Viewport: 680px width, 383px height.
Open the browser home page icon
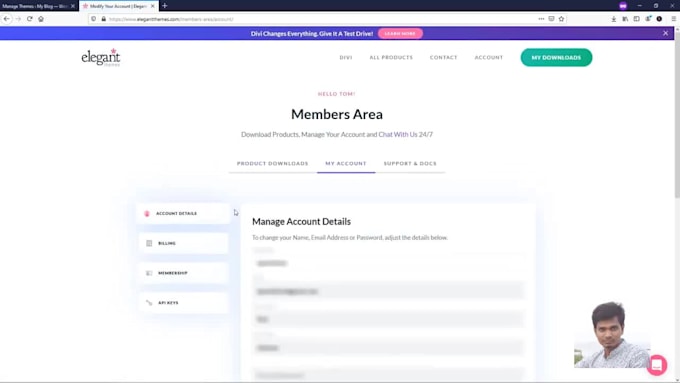(x=41, y=19)
